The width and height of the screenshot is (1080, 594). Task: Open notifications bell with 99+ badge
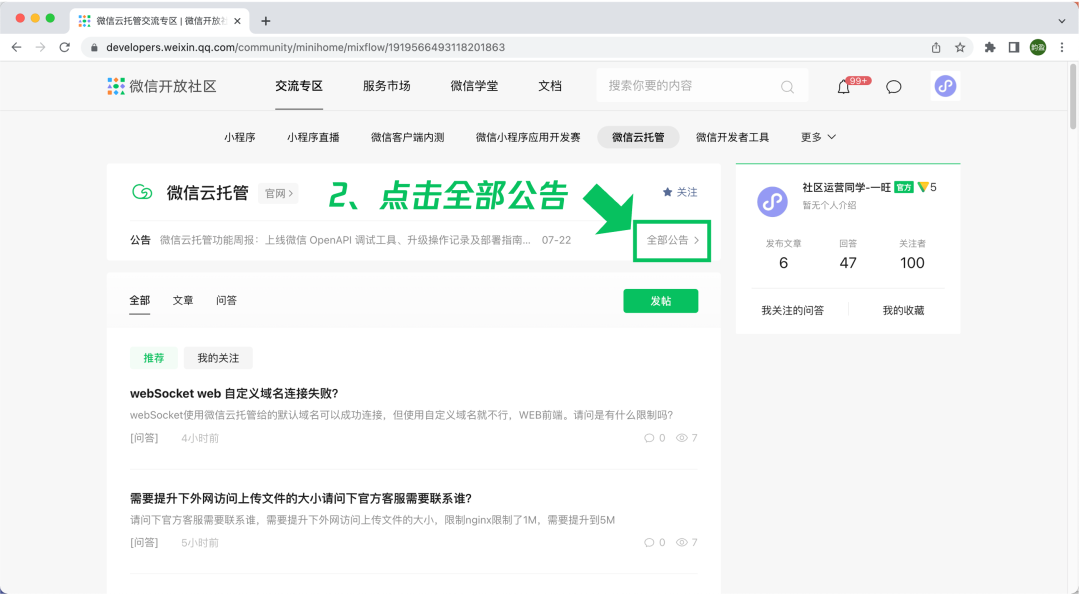click(x=844, y=87)
